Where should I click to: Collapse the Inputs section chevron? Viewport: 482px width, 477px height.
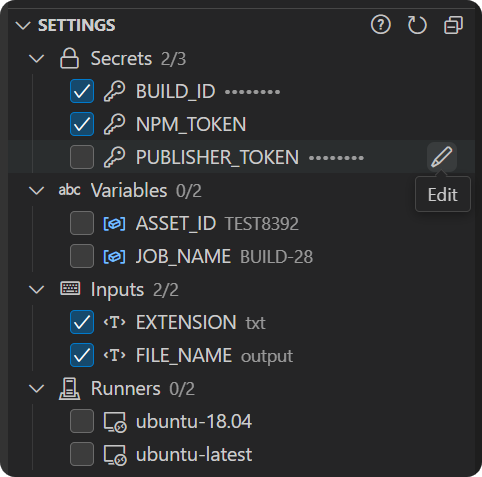37,289
